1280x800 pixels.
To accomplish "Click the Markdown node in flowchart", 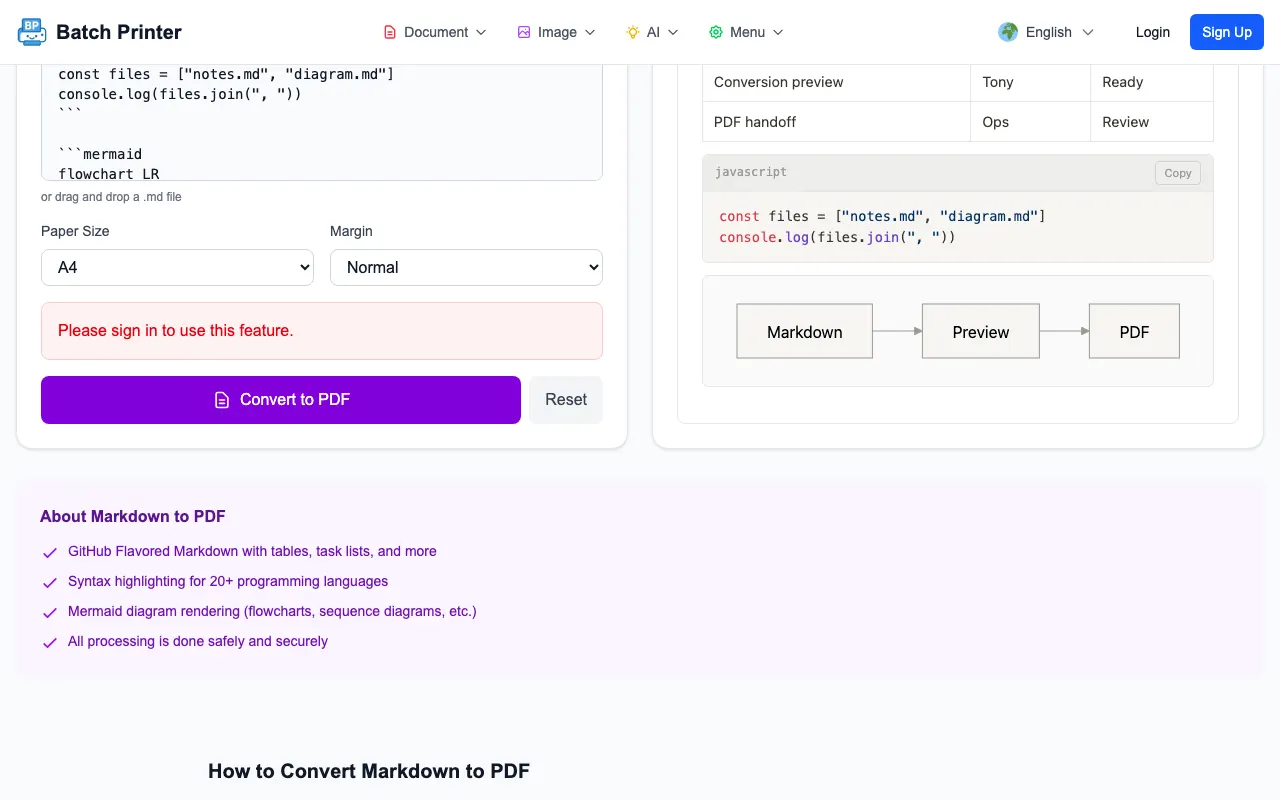I will (x=805, y=331).
